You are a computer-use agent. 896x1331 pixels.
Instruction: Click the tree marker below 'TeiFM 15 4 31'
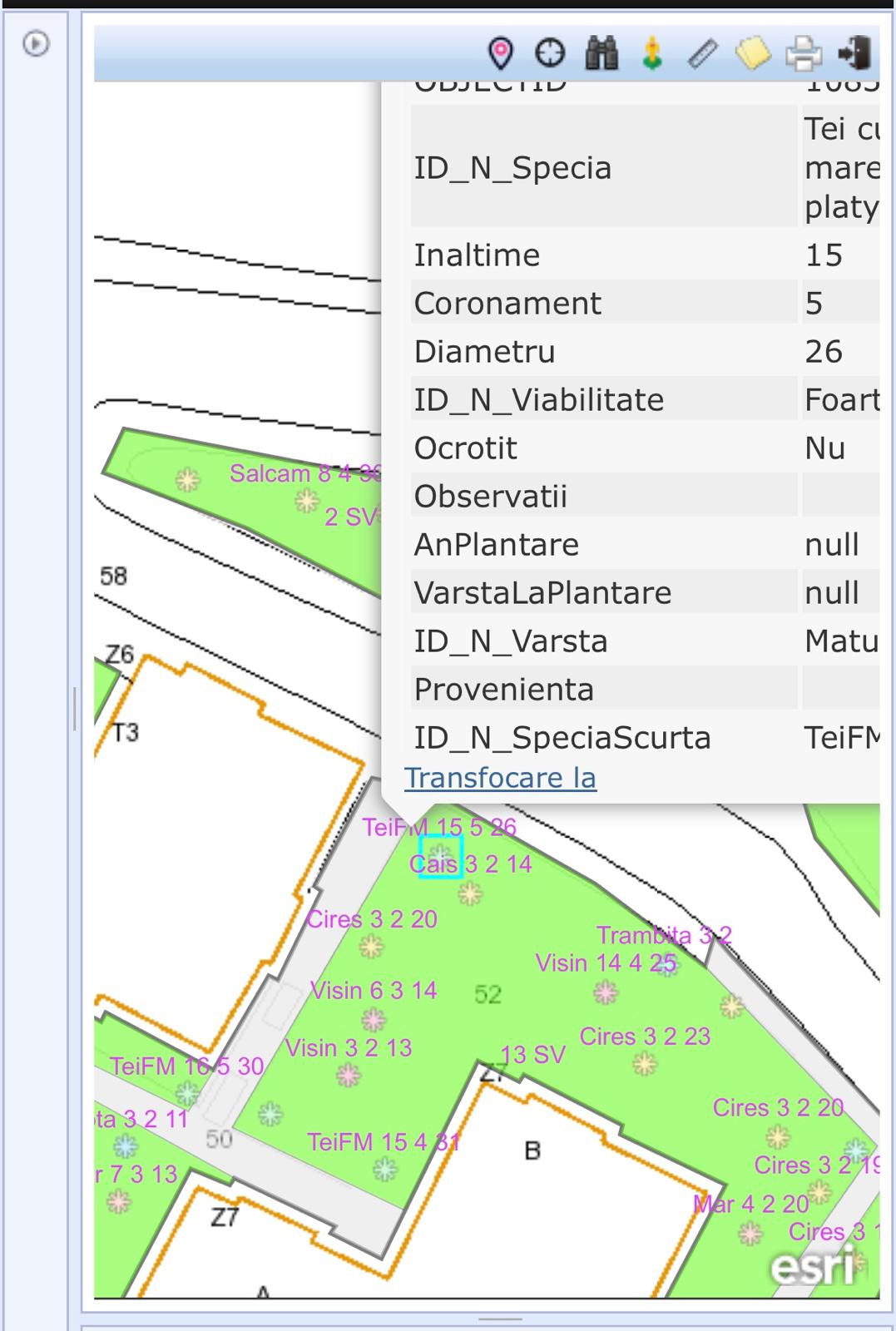pos(384,1170)
